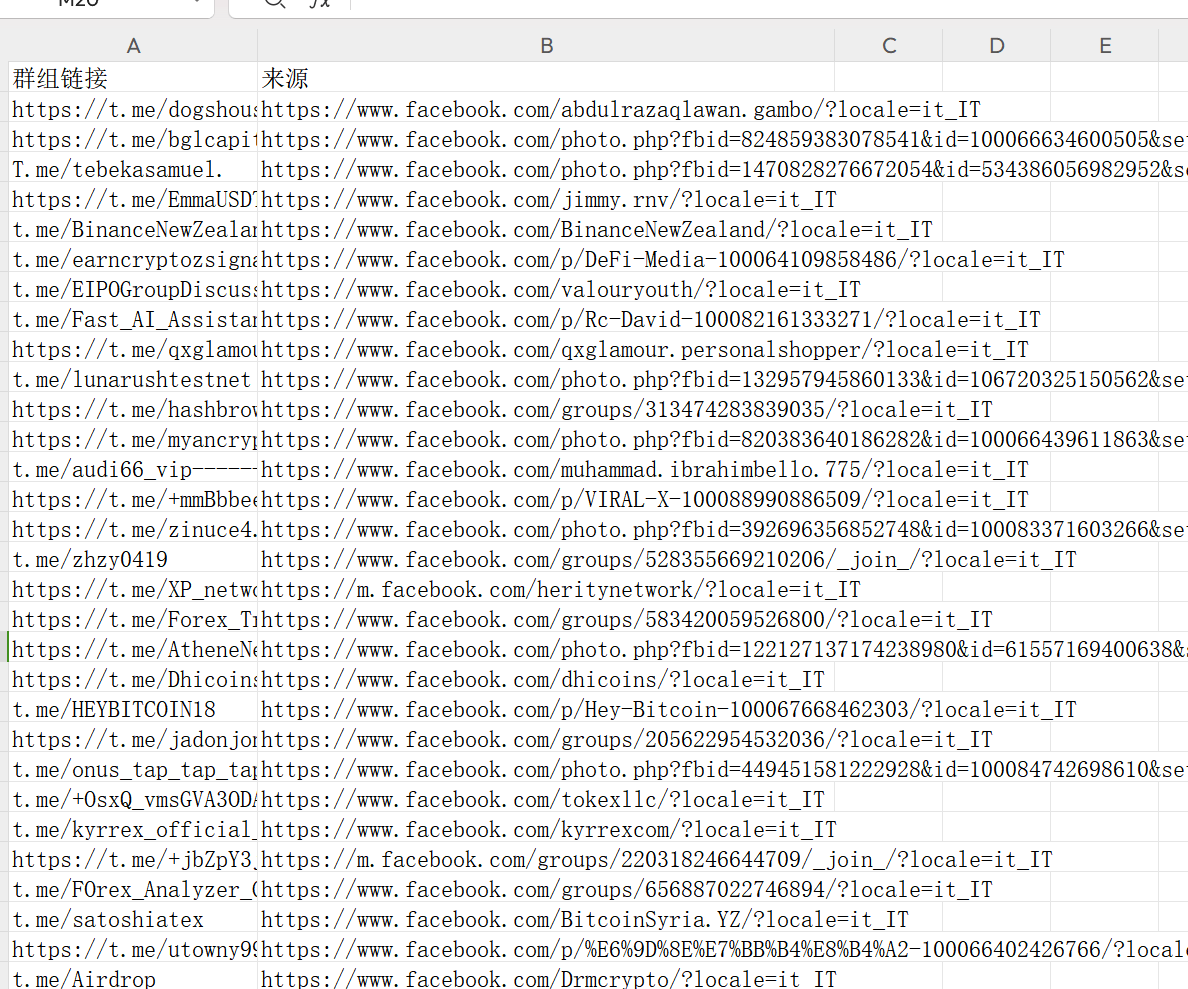The image size is (1188, 989).
Task: Select cell with t.me/EmmaUSD link
Action: (x=133, y=199)
